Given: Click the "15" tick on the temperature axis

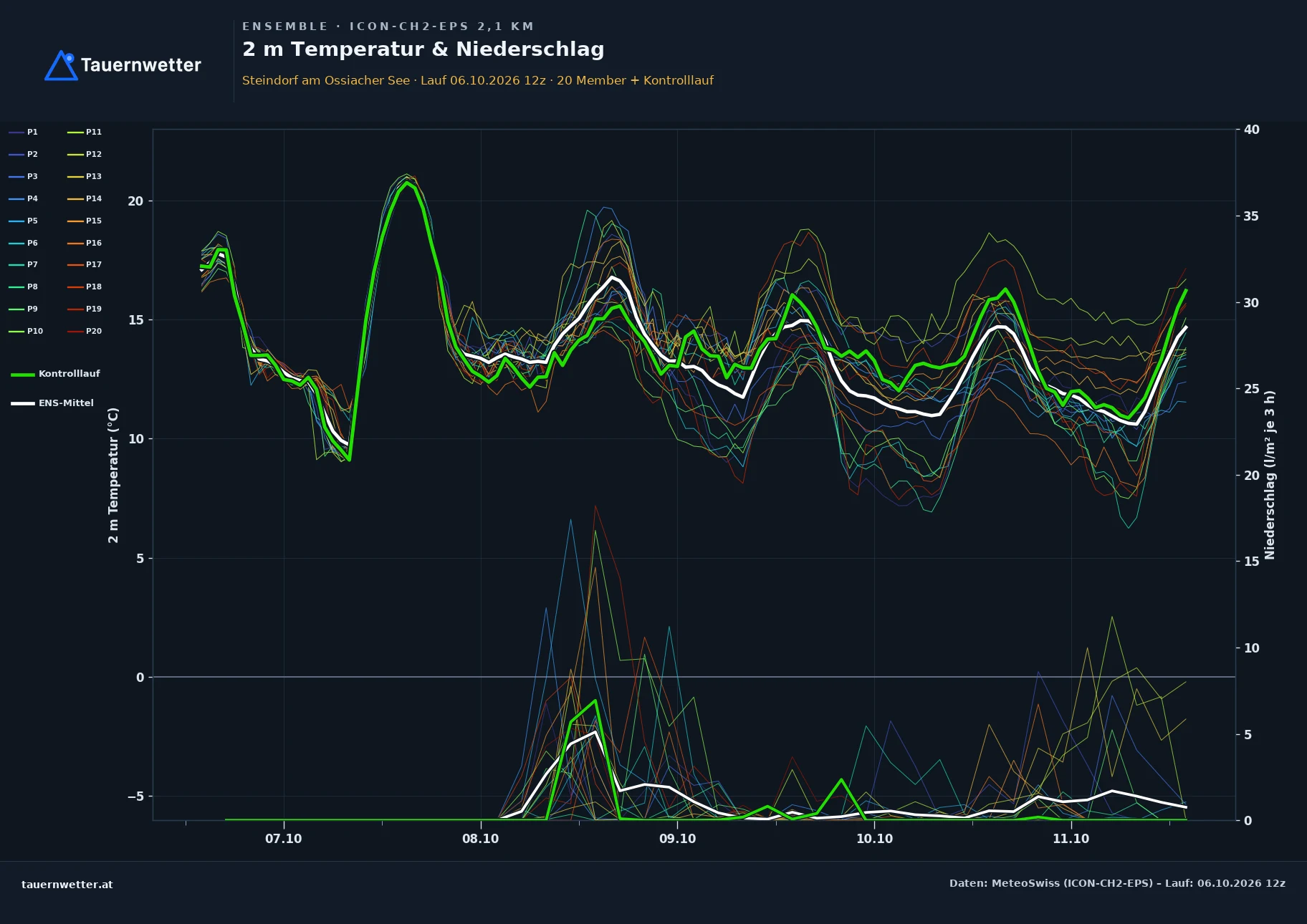Looking at the screenshot, I should coord(135,320).
